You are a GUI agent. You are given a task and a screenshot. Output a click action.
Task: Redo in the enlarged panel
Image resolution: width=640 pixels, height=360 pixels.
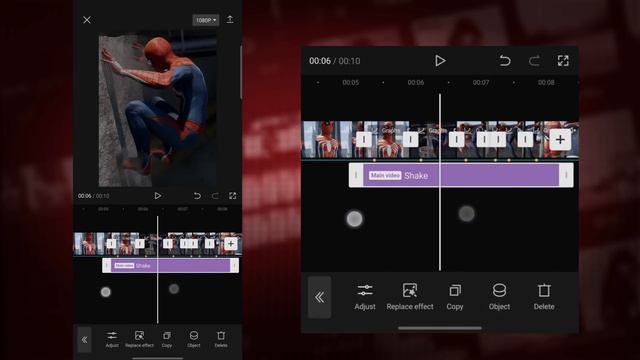tap(534, 61)
